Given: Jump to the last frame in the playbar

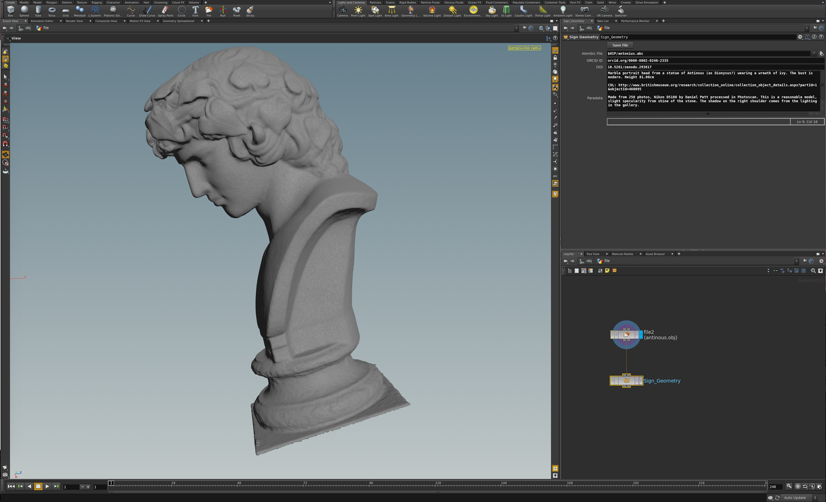Looking at the screenshot, I should coord(56,486).
